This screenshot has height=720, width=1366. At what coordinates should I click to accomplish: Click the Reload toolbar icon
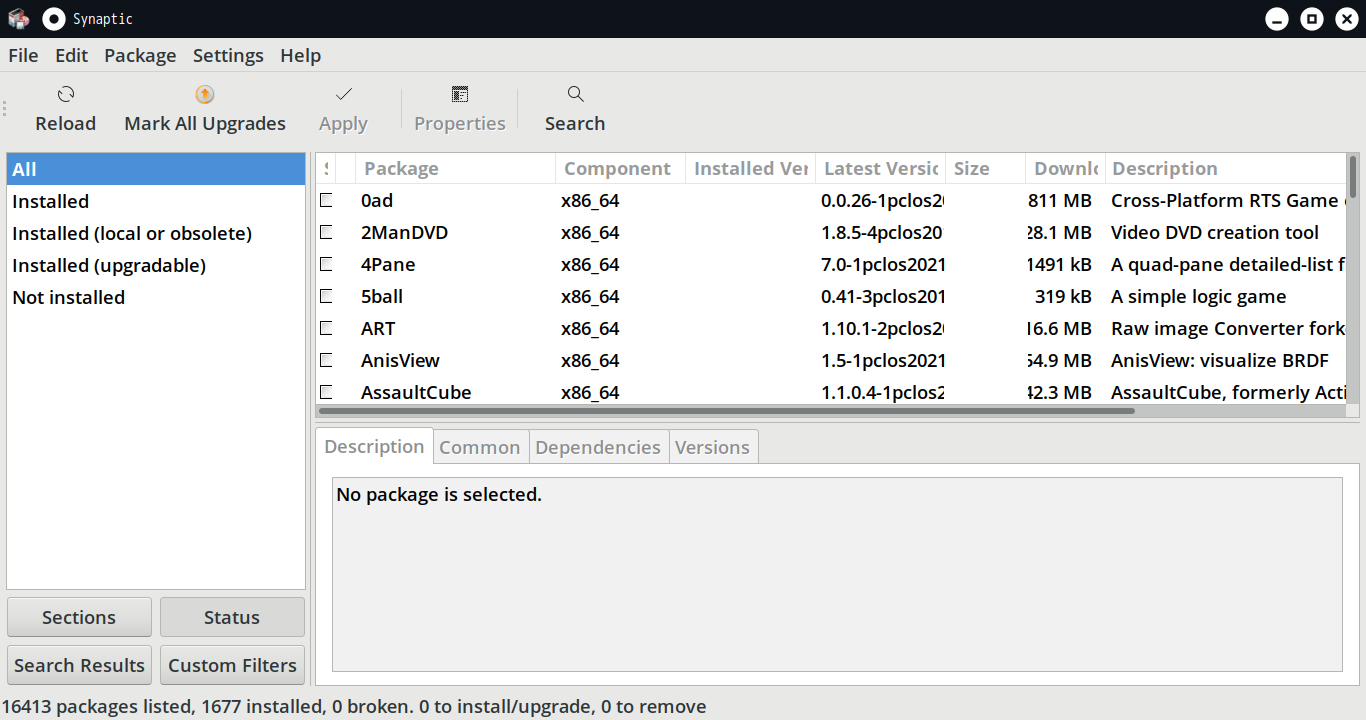point(66,94)
